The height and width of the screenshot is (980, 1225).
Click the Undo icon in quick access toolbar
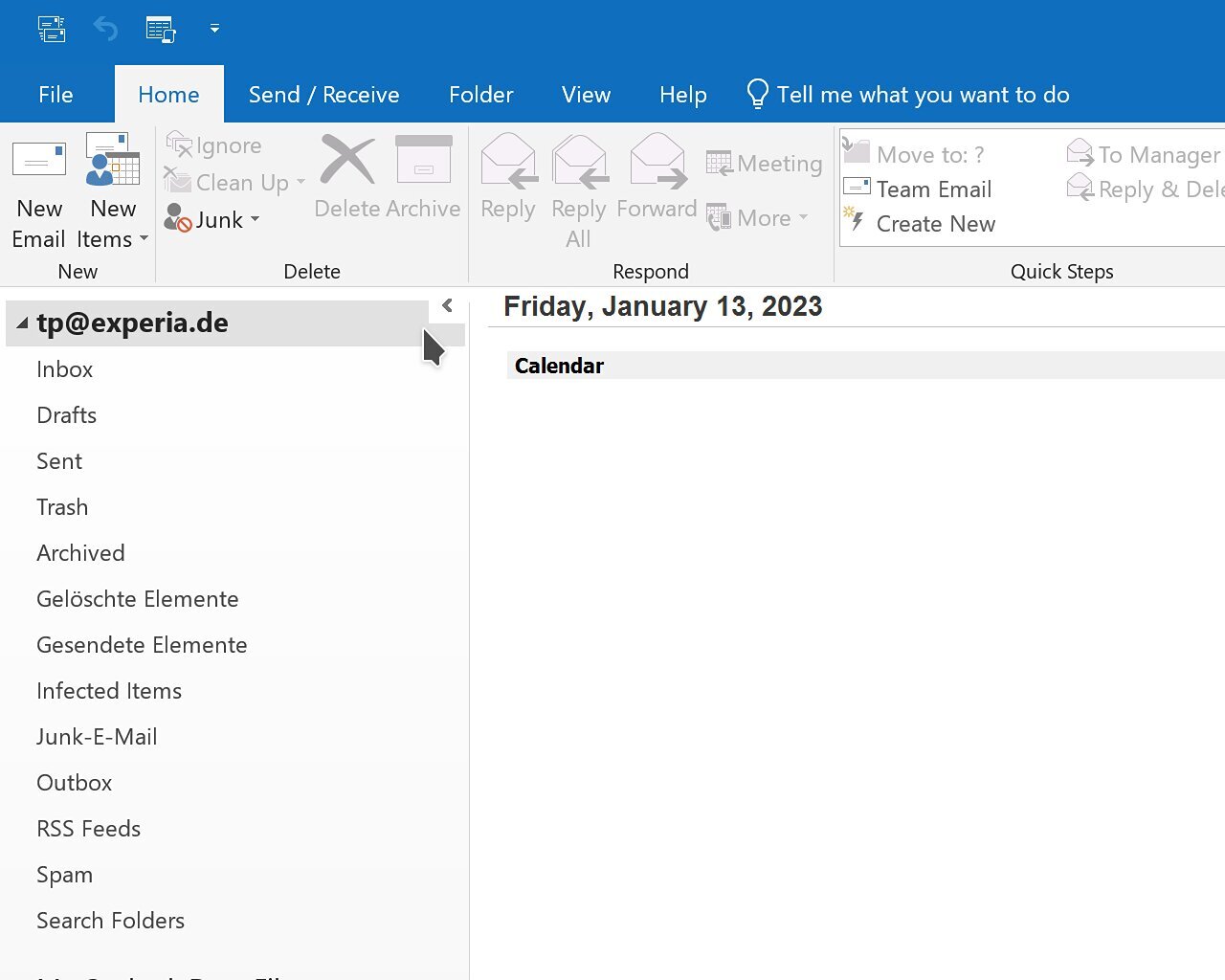[105, 28]
